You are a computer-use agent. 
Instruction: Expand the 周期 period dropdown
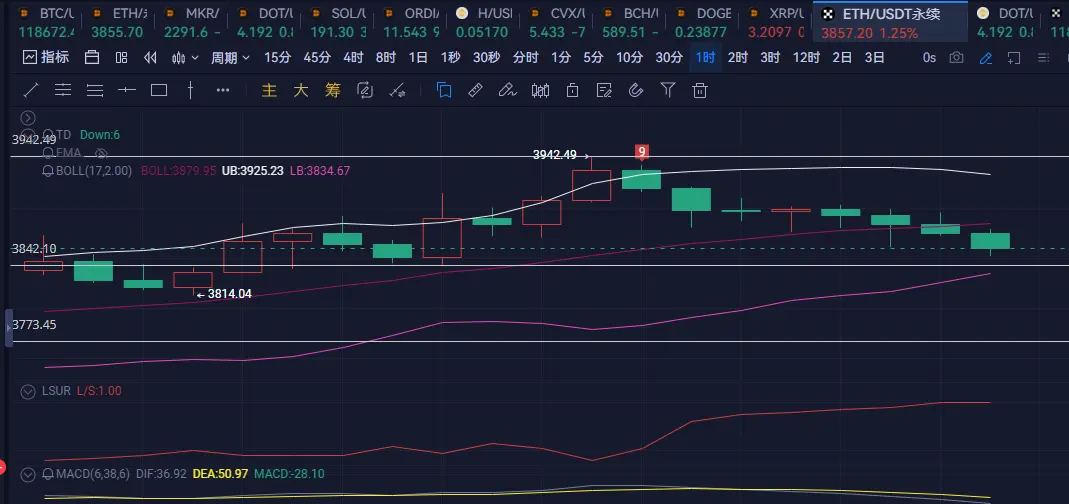230,58
